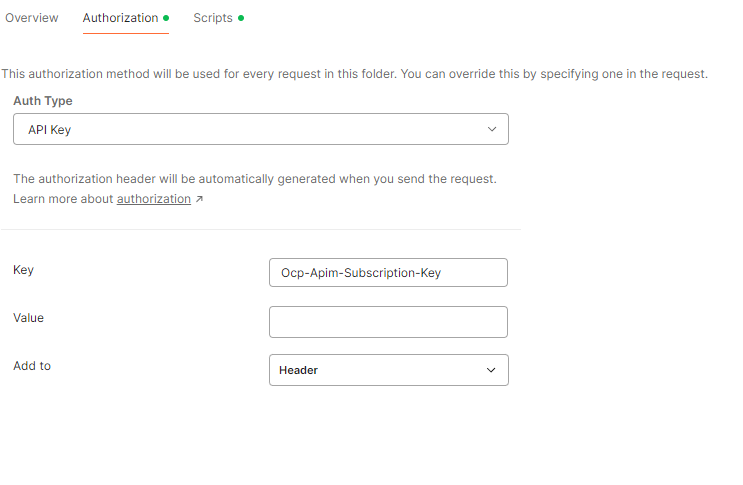Click the empty Value input field
Screen dimensions: 743x485
(x=388, y=322)
